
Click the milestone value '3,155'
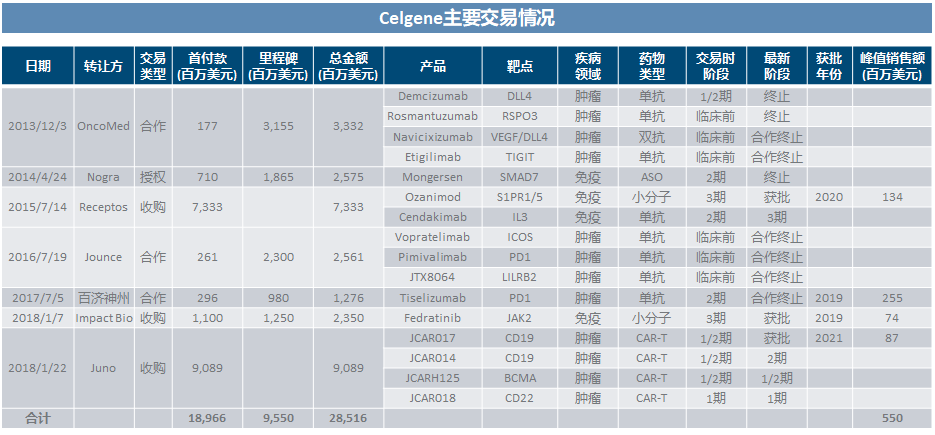pos(278,127)
